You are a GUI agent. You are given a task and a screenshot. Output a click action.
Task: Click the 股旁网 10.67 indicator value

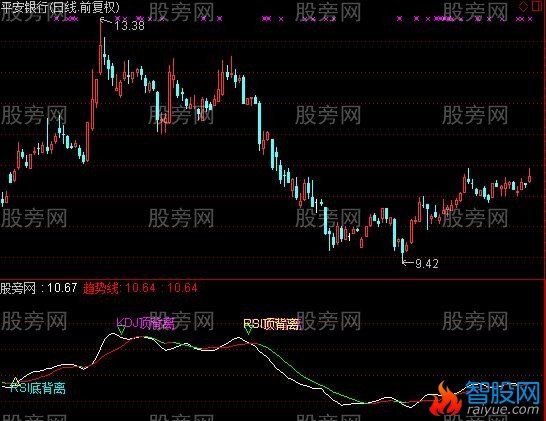point(39,288)
